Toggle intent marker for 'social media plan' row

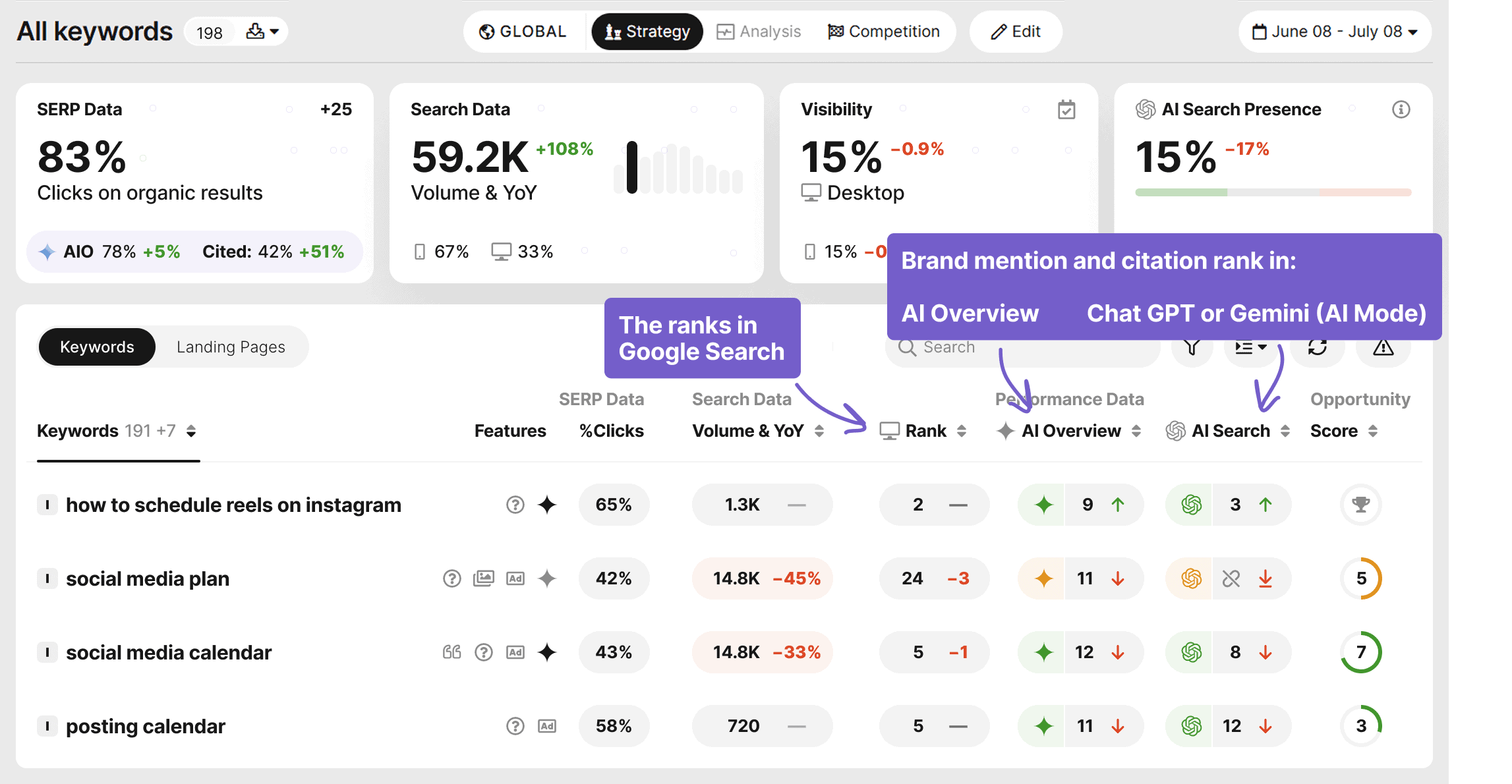(47, 579)
